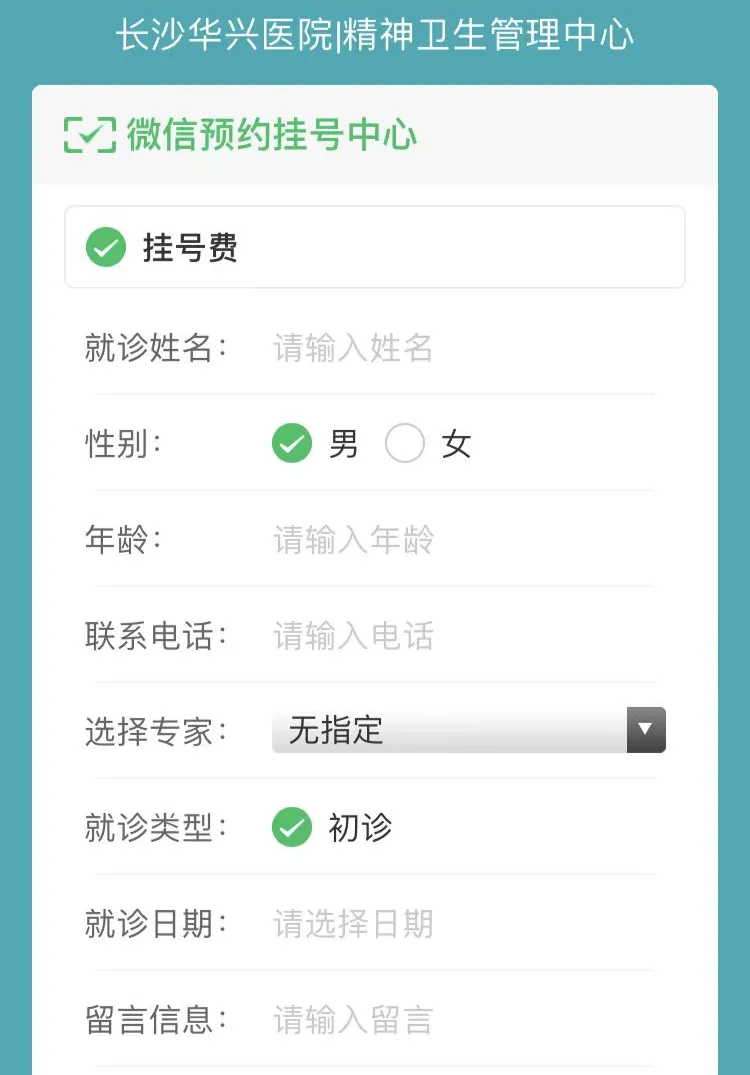The width and height of the screenshot is (750, 1075).
Task: Click the 就诊日期 field label
Action: (x=156, y=923)
